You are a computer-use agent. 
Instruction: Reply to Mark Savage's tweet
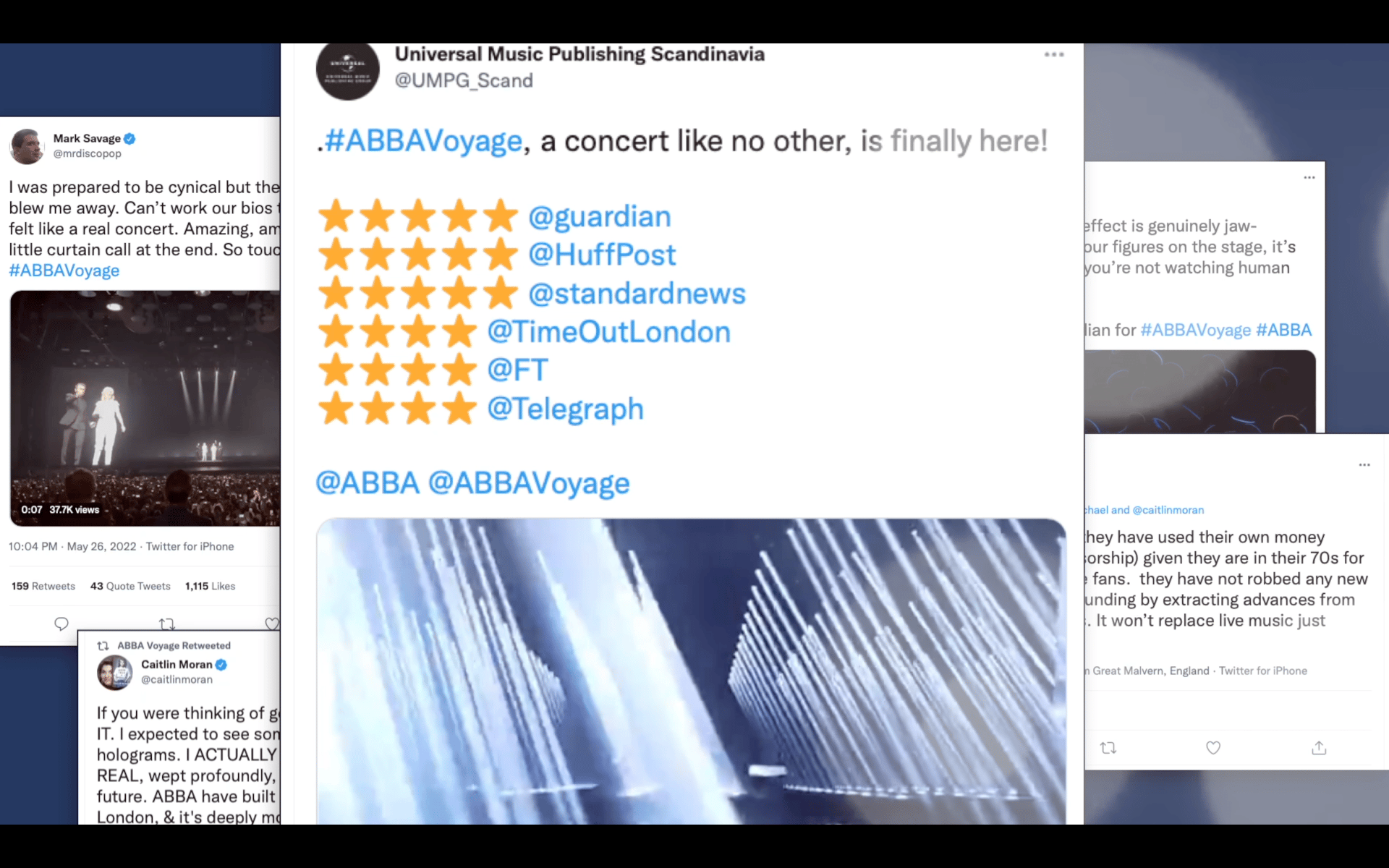point(61,624)
